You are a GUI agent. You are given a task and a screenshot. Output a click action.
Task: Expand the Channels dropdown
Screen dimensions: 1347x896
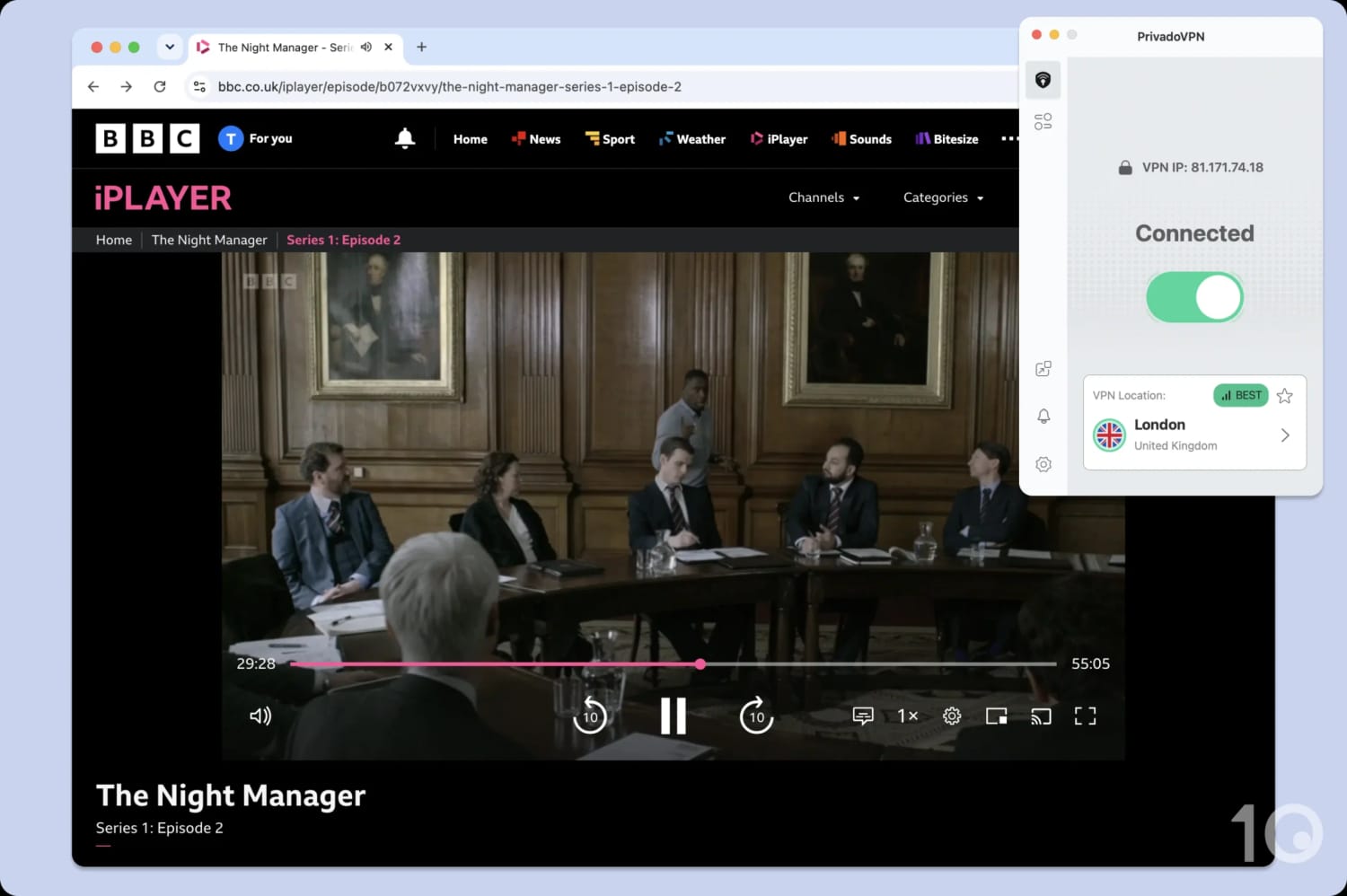[823, 198]
